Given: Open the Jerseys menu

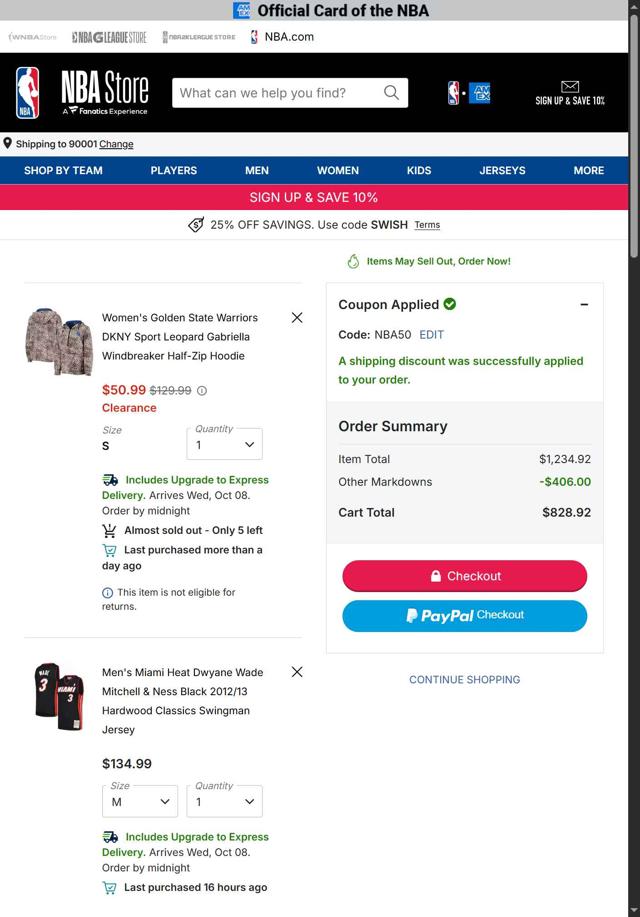Looking at the screenshot, I should pyautogui.click(x=502, y=170).
